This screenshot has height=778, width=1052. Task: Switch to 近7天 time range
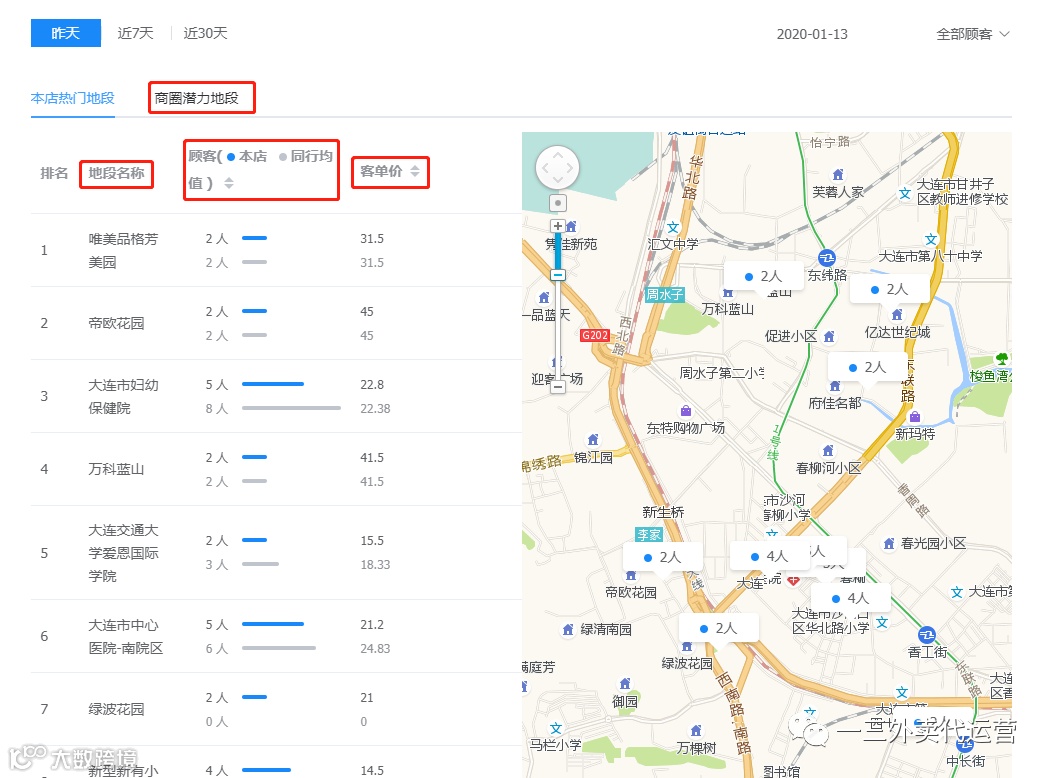136,33
